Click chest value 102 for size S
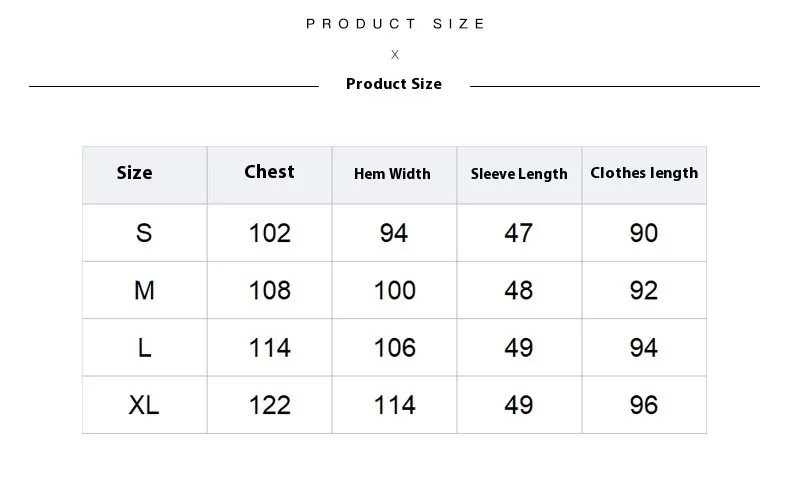The height and width of the screenshot is (482, 790). point(270,233)
